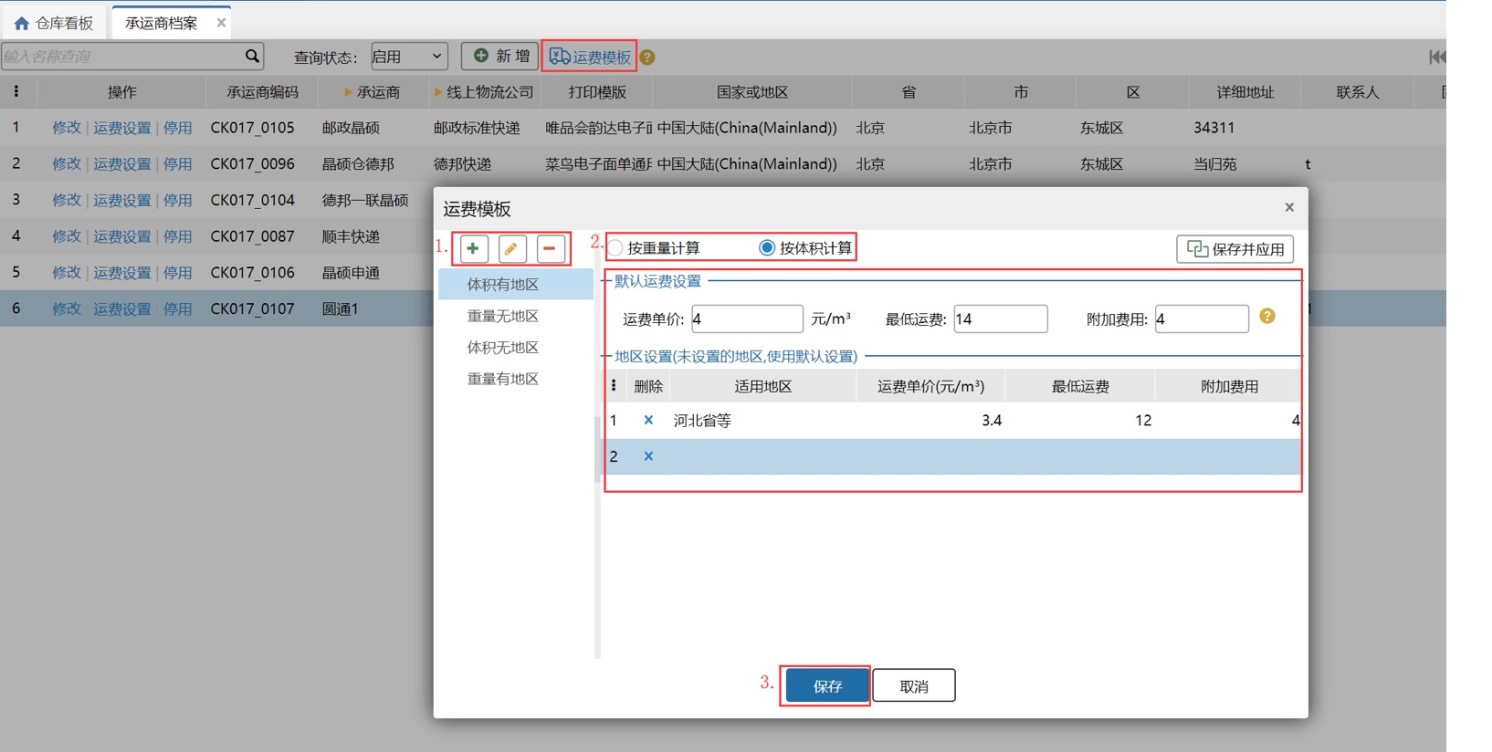
Task: Click the 取消 button
Action: point(914,686)
